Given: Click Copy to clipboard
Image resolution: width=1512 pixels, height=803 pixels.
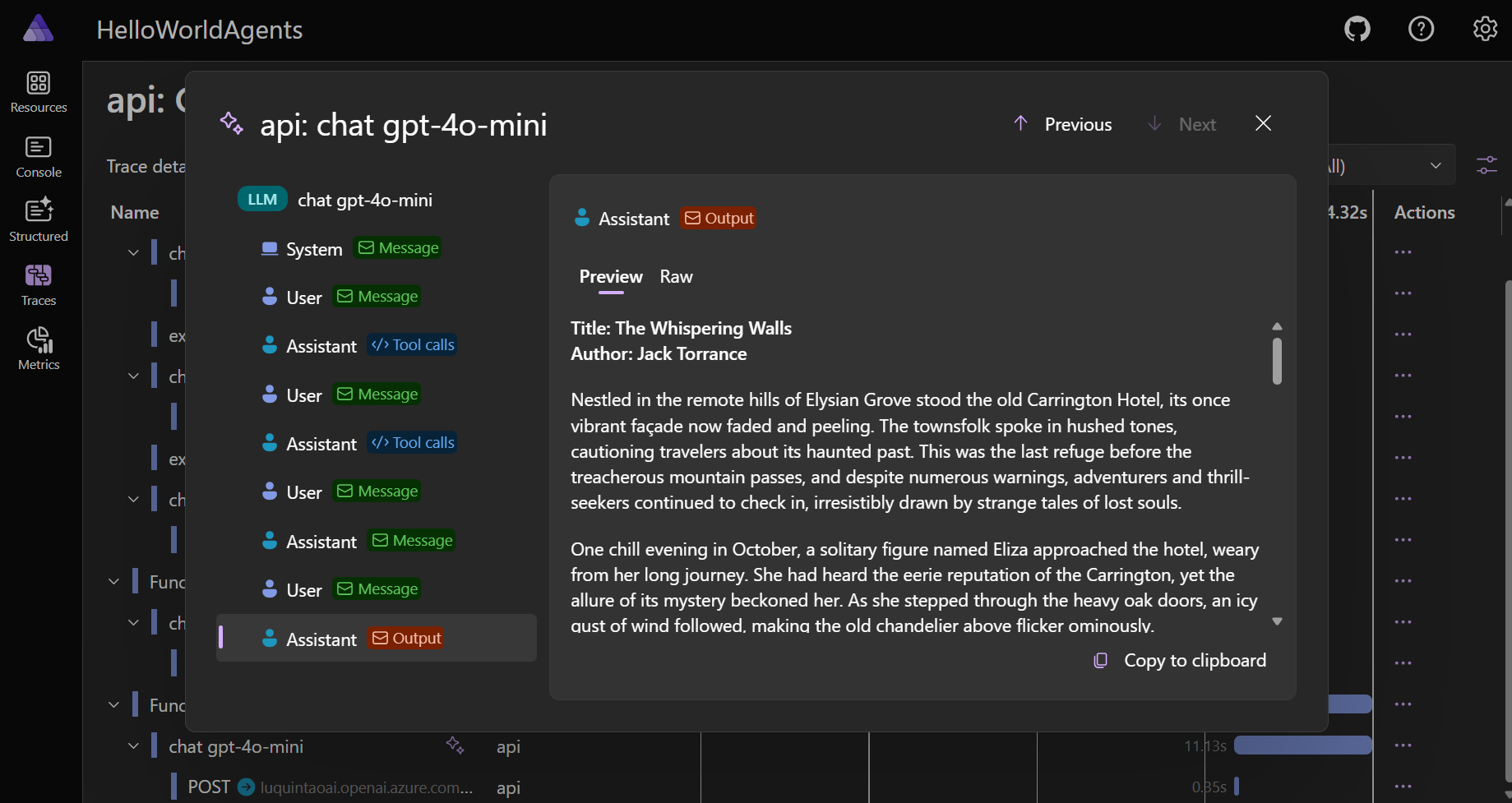Looking at the screenshot, I should (x=1180, y=661).
